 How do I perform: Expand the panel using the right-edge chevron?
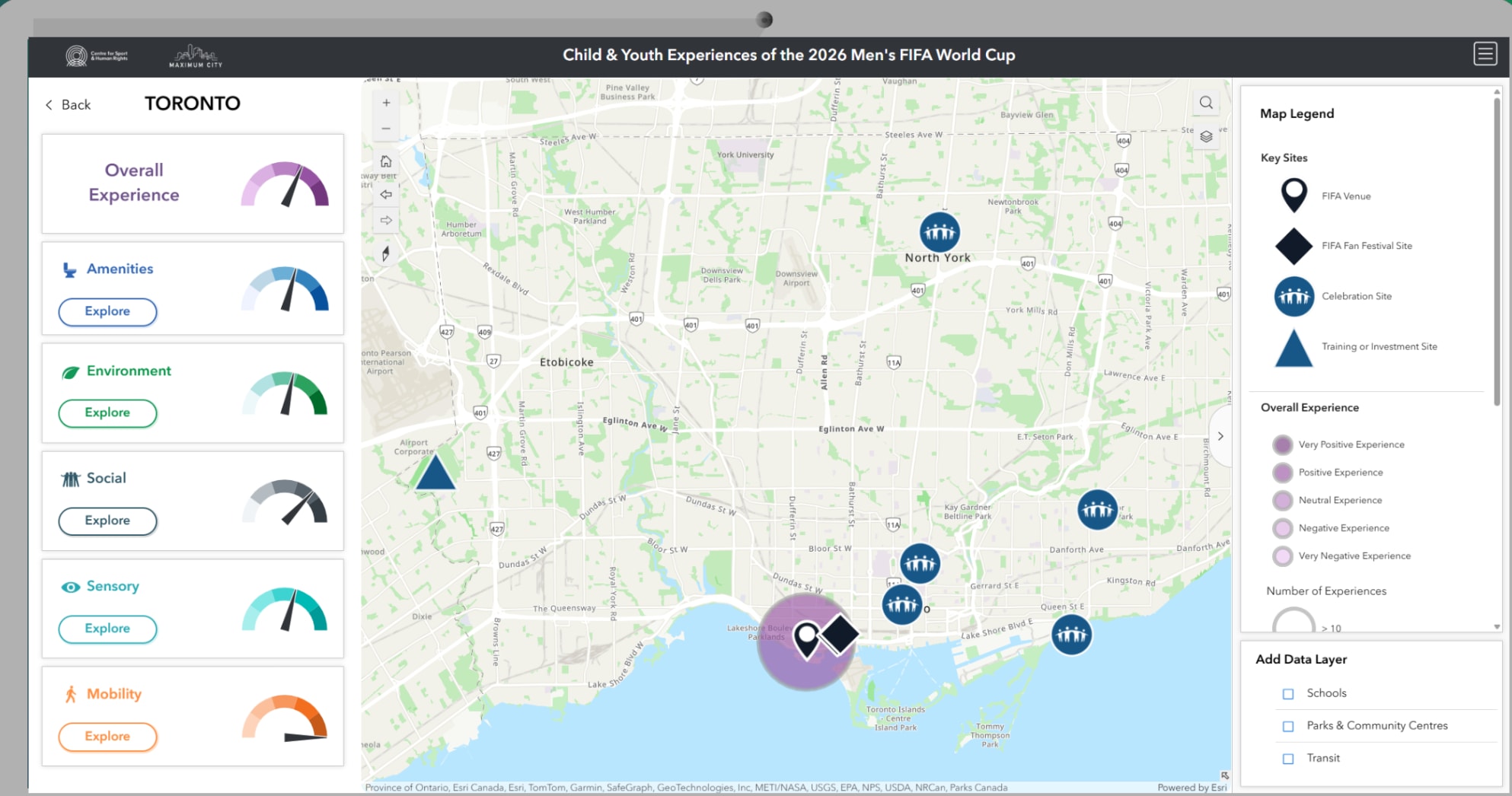1221,436
